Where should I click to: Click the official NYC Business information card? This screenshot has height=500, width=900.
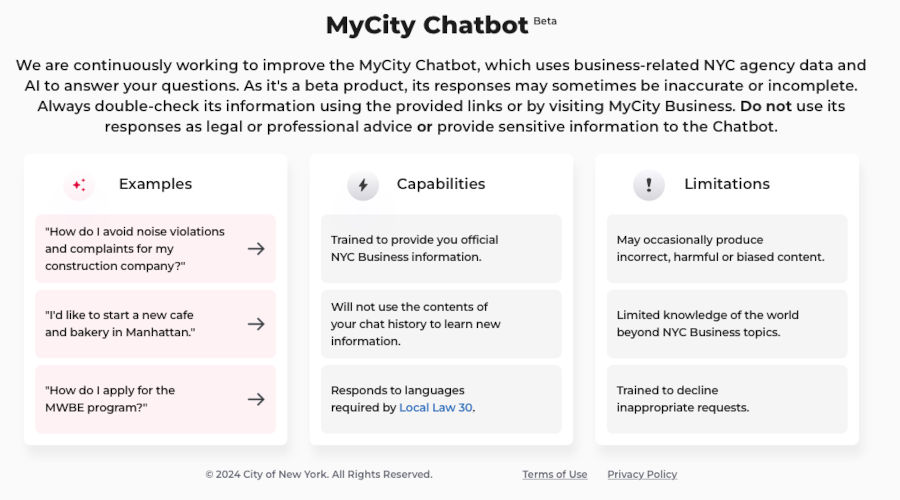tap(441, 249)
